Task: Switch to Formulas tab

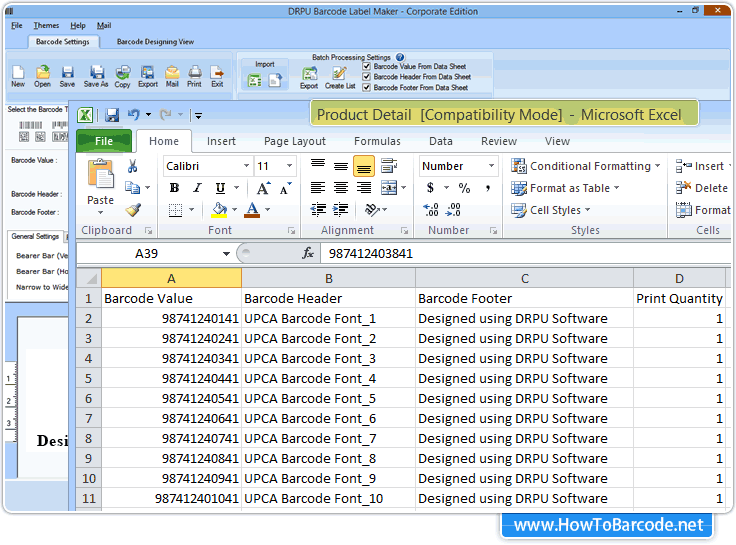Action: pyautogui.click(x=377, y=141)
